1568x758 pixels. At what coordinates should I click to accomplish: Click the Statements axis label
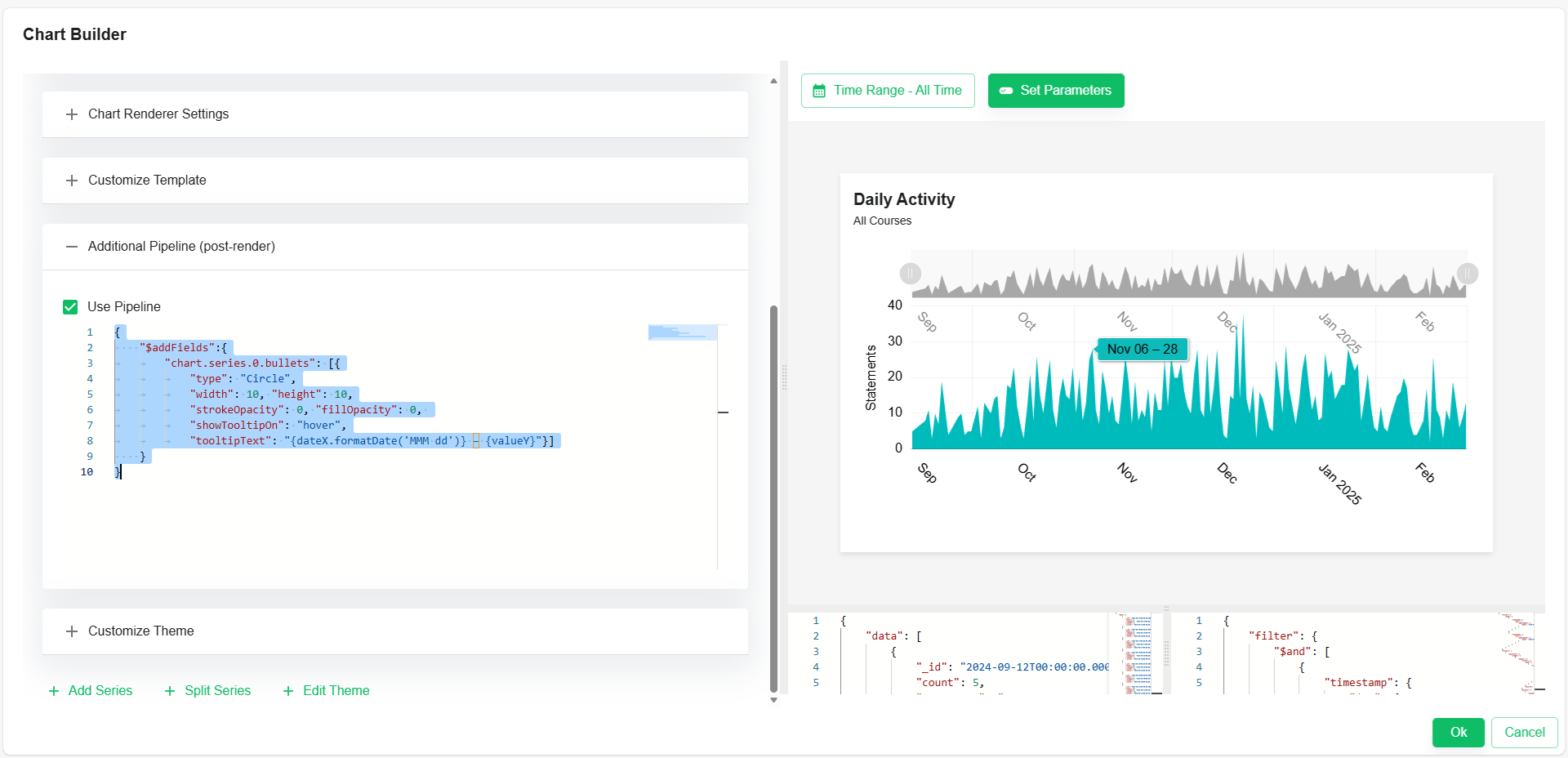(871, 377)
